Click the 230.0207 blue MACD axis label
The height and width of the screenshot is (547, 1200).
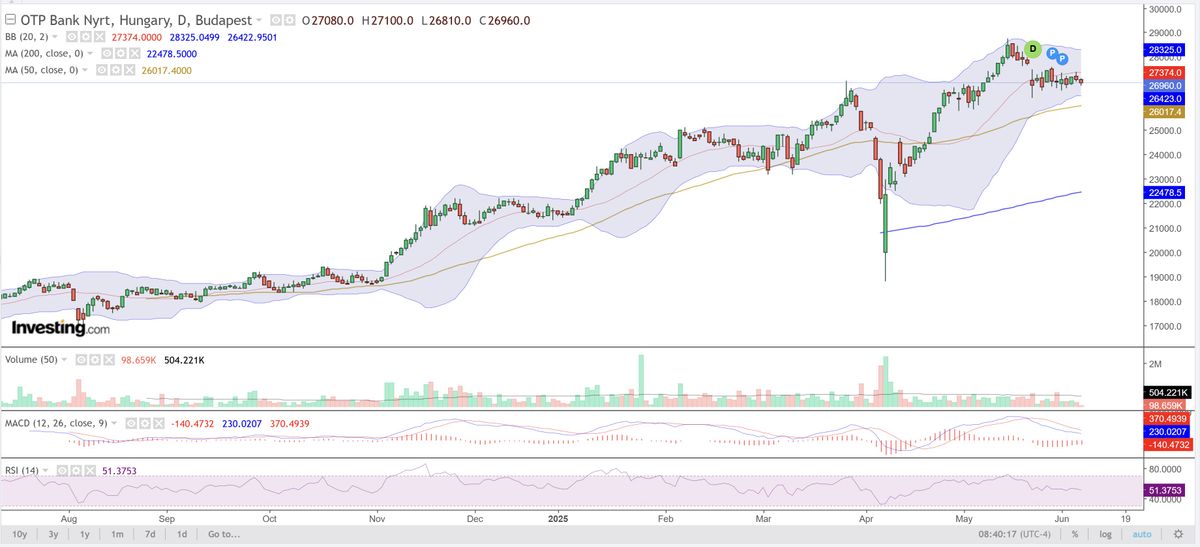point(1167,431)
